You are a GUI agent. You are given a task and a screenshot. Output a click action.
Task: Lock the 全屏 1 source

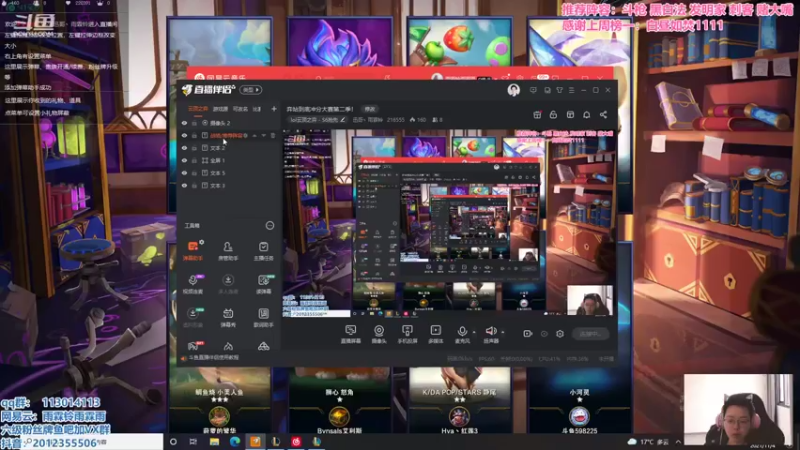(x=194, y=160)
